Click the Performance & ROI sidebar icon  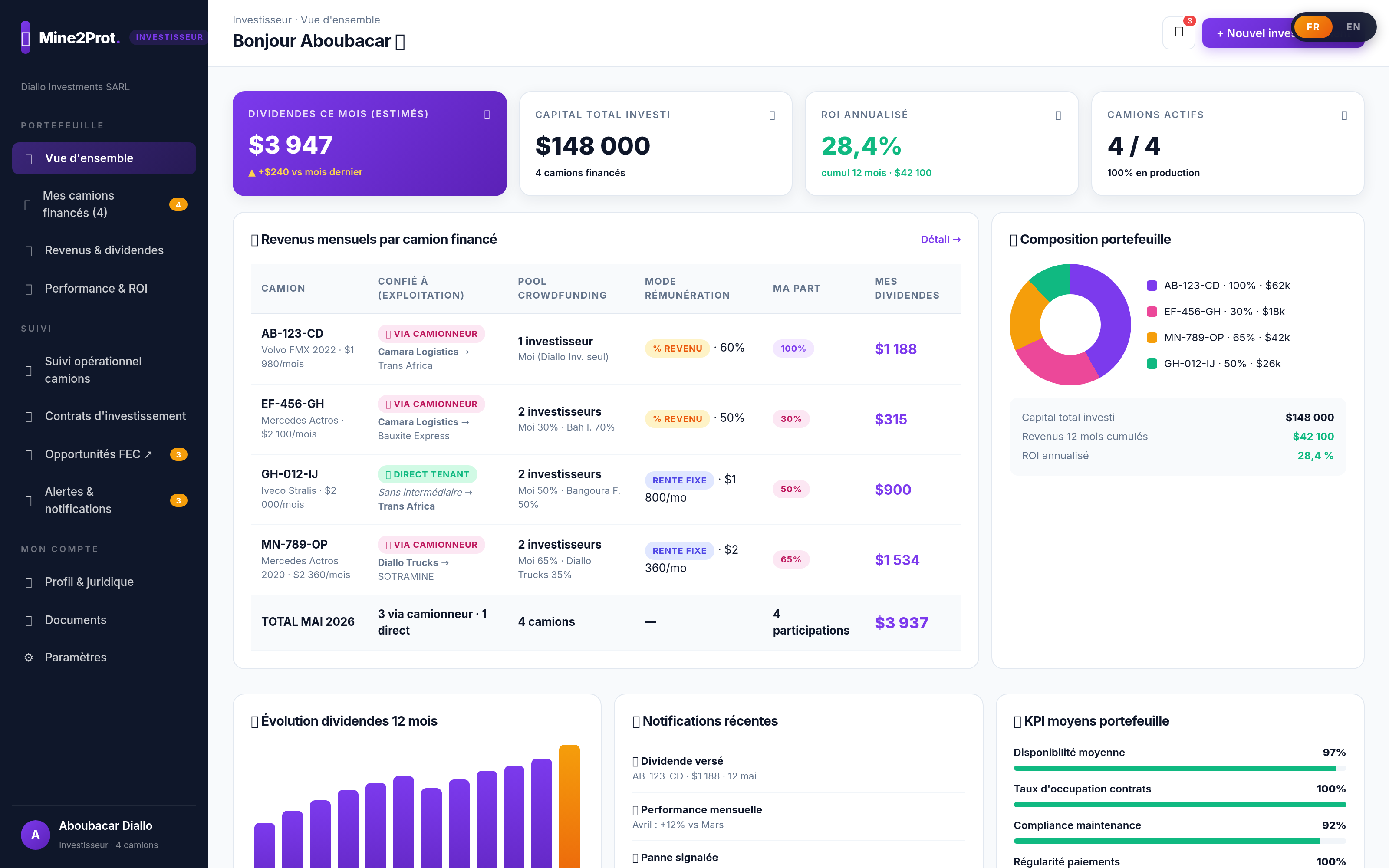[x=29, y=289]
